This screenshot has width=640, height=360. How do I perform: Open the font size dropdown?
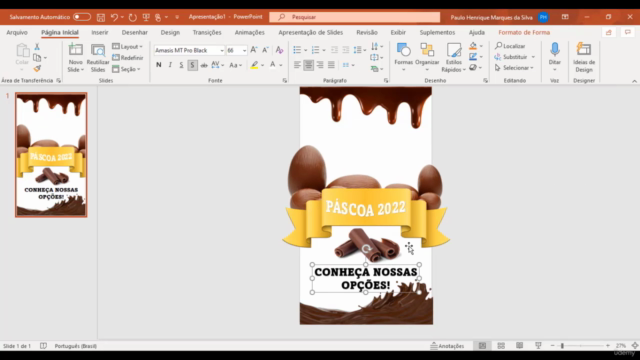pos(244,50)
